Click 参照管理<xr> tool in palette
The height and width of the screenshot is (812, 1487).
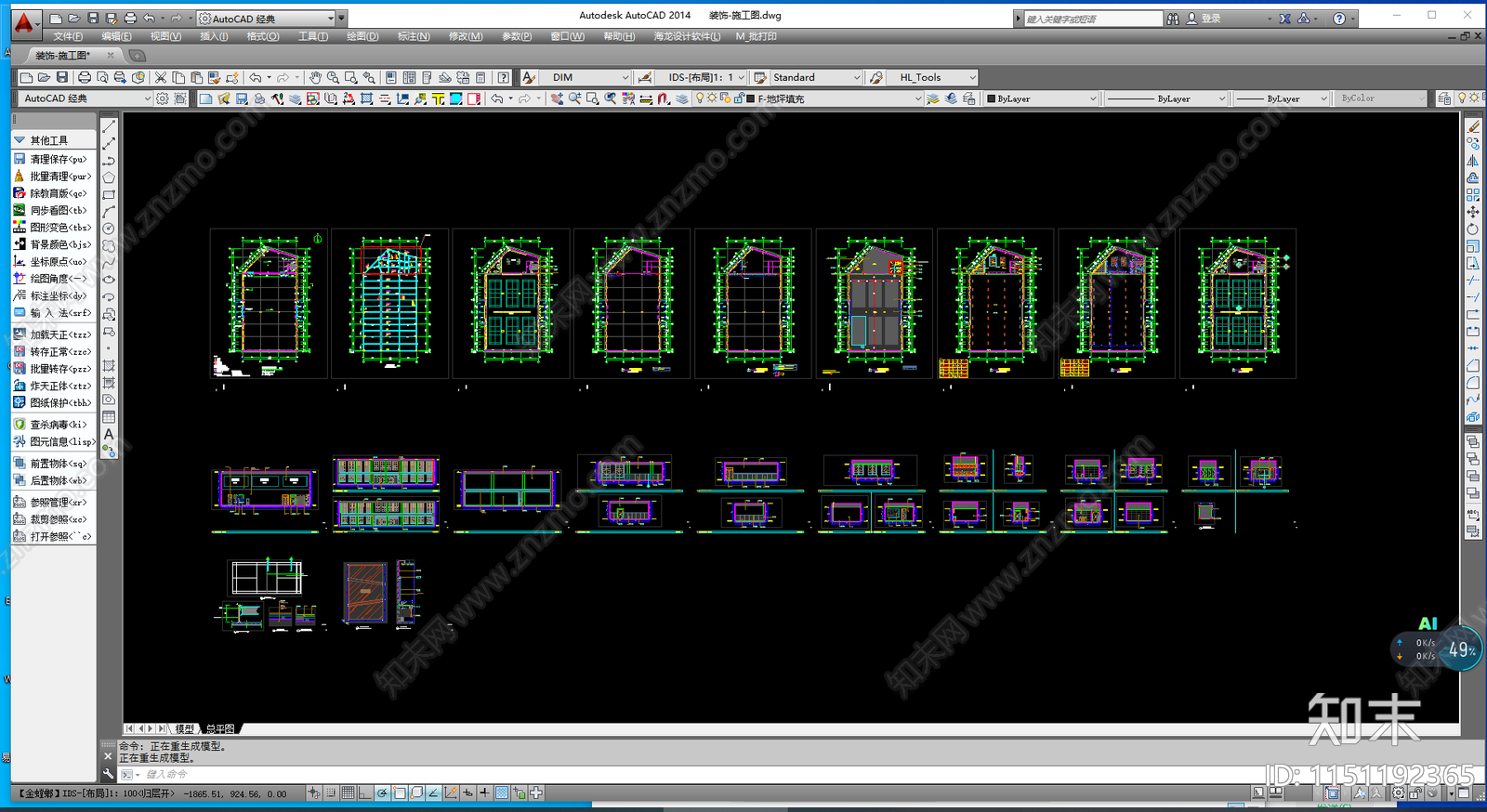(x=54, y=503)
